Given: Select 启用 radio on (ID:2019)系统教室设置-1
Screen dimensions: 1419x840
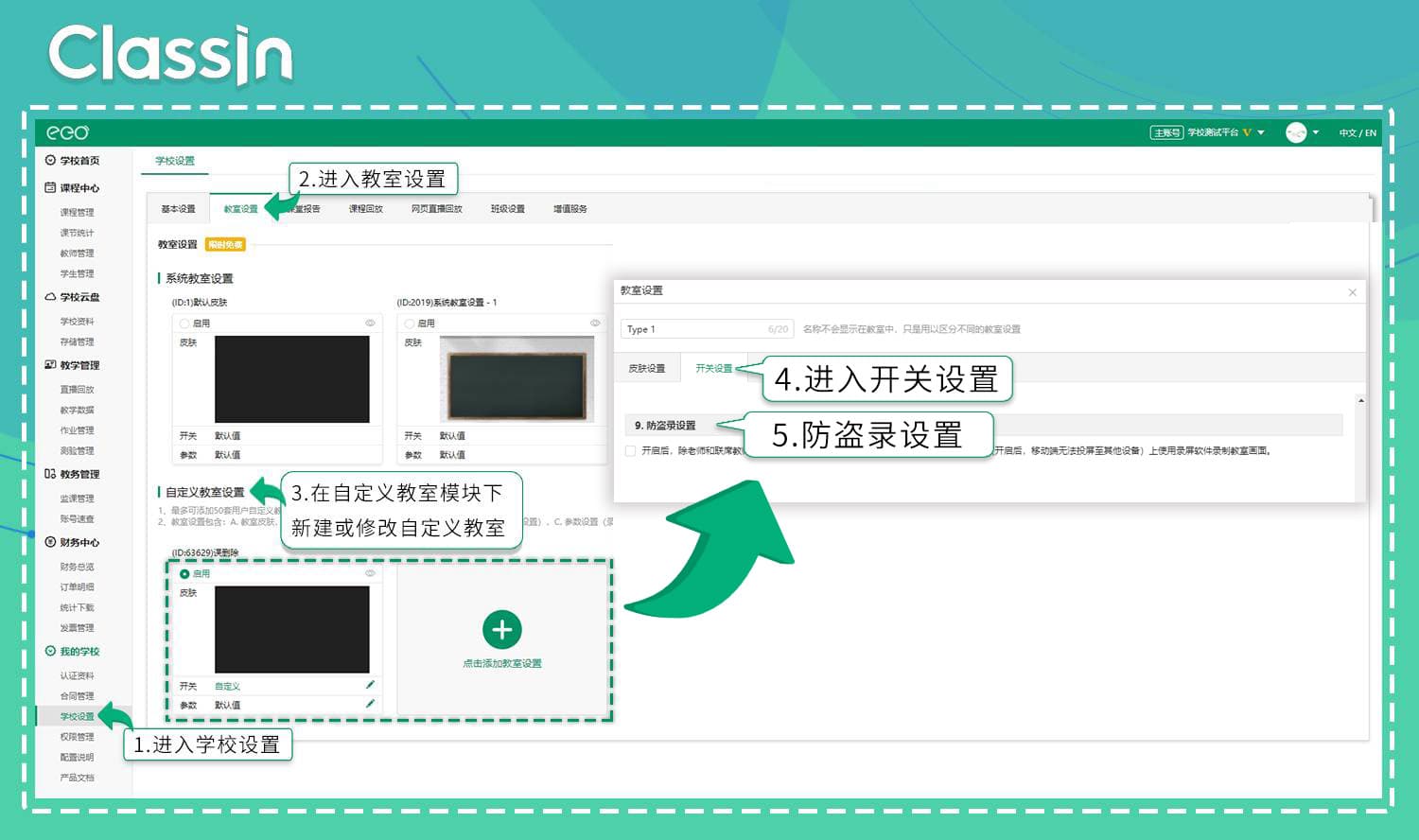Looking at the screenshot, I should [410, 324].
